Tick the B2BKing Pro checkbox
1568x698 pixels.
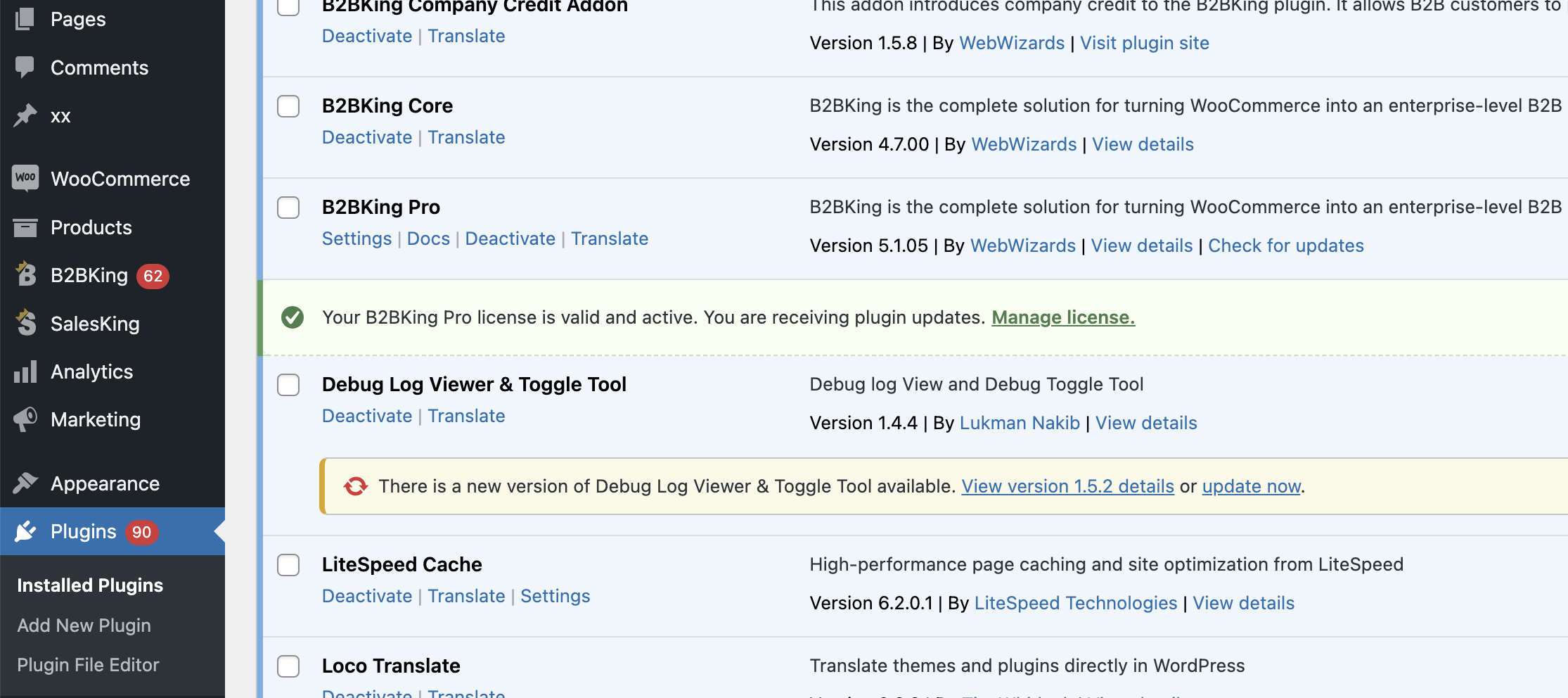(x=288, y=208)
